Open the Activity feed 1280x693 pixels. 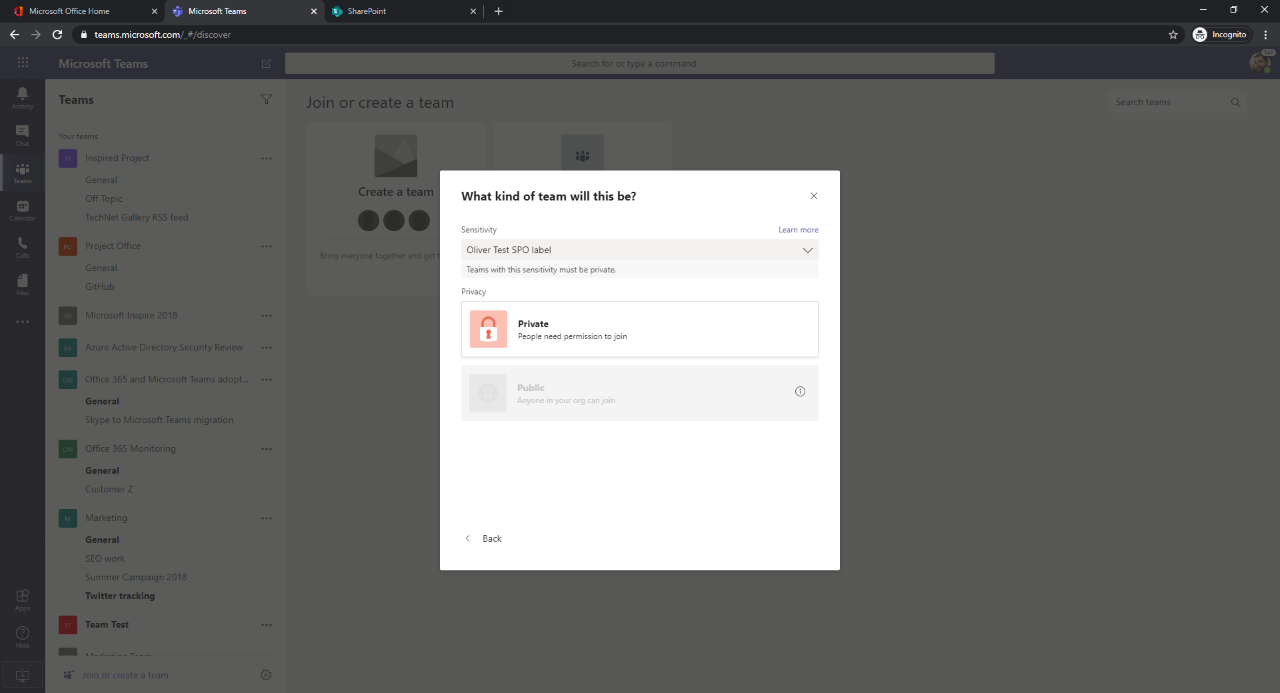[22, 95]
